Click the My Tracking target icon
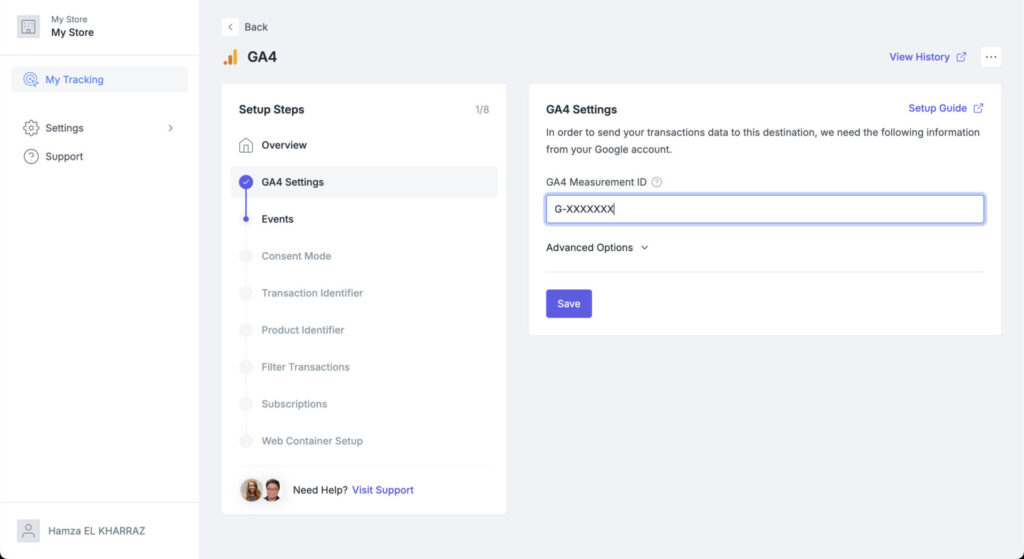1024x559 pixels. click(x=31, y=80)
